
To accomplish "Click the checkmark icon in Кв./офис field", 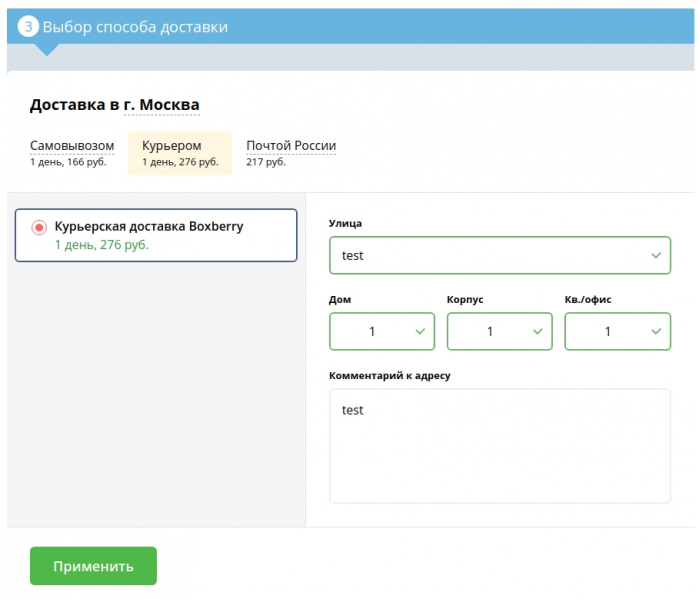I will tap(656, 331).
